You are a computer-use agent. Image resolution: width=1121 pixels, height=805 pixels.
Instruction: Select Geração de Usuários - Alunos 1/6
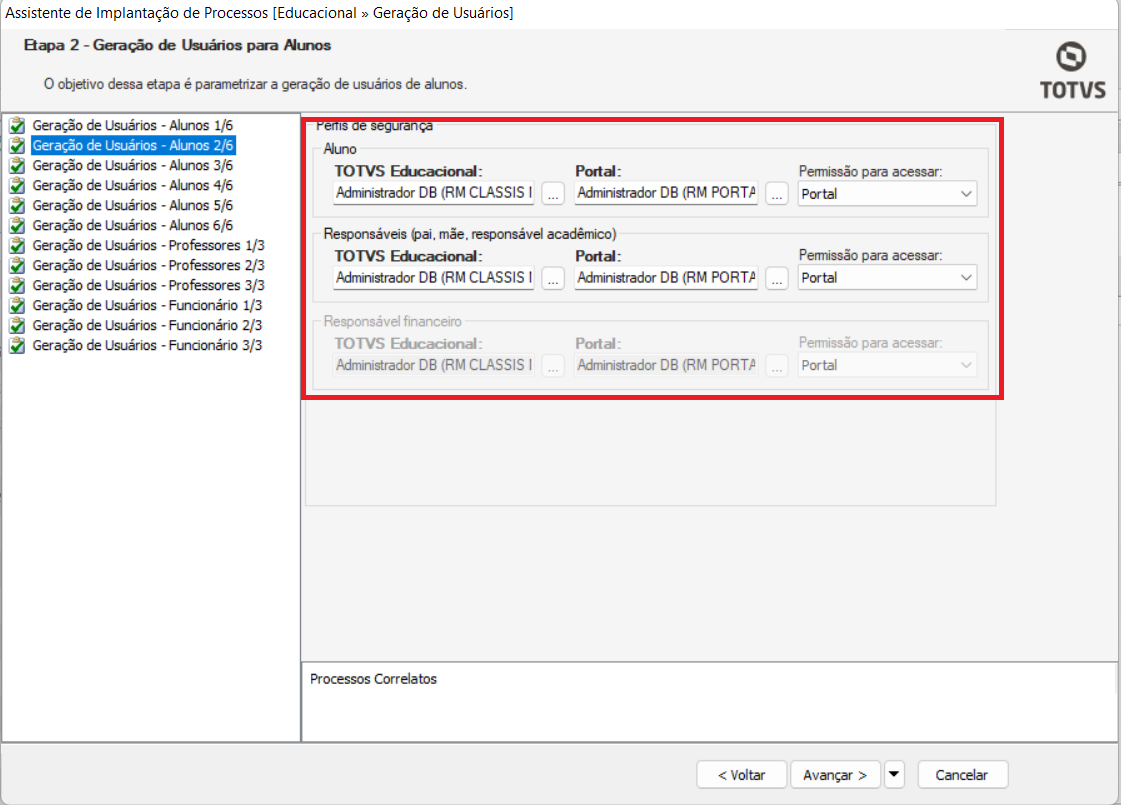133,125
